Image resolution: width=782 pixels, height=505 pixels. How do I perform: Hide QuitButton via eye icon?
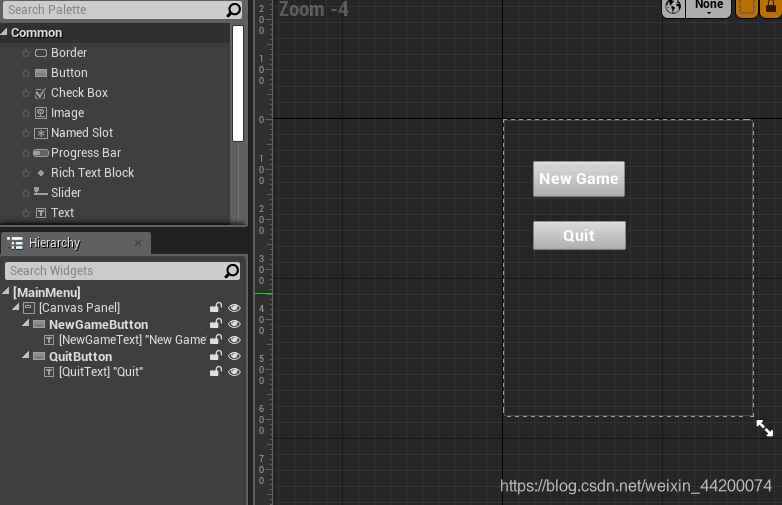pyautogui.click(x=234, y=356)
